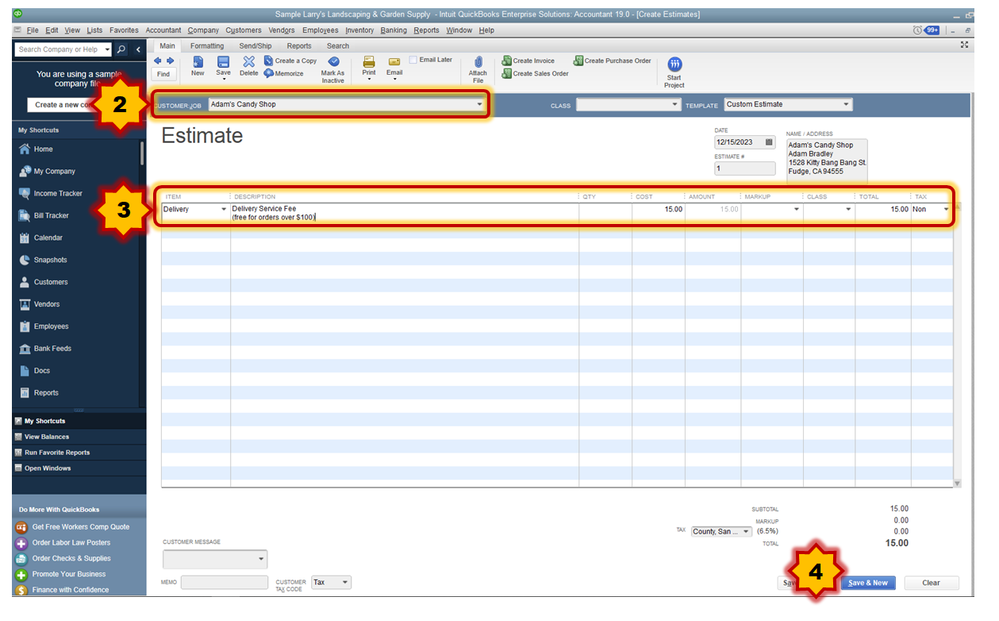Open the Markup dropdown in Delivery row
This screenshot has height=621, width=999.
coord(796,210)
